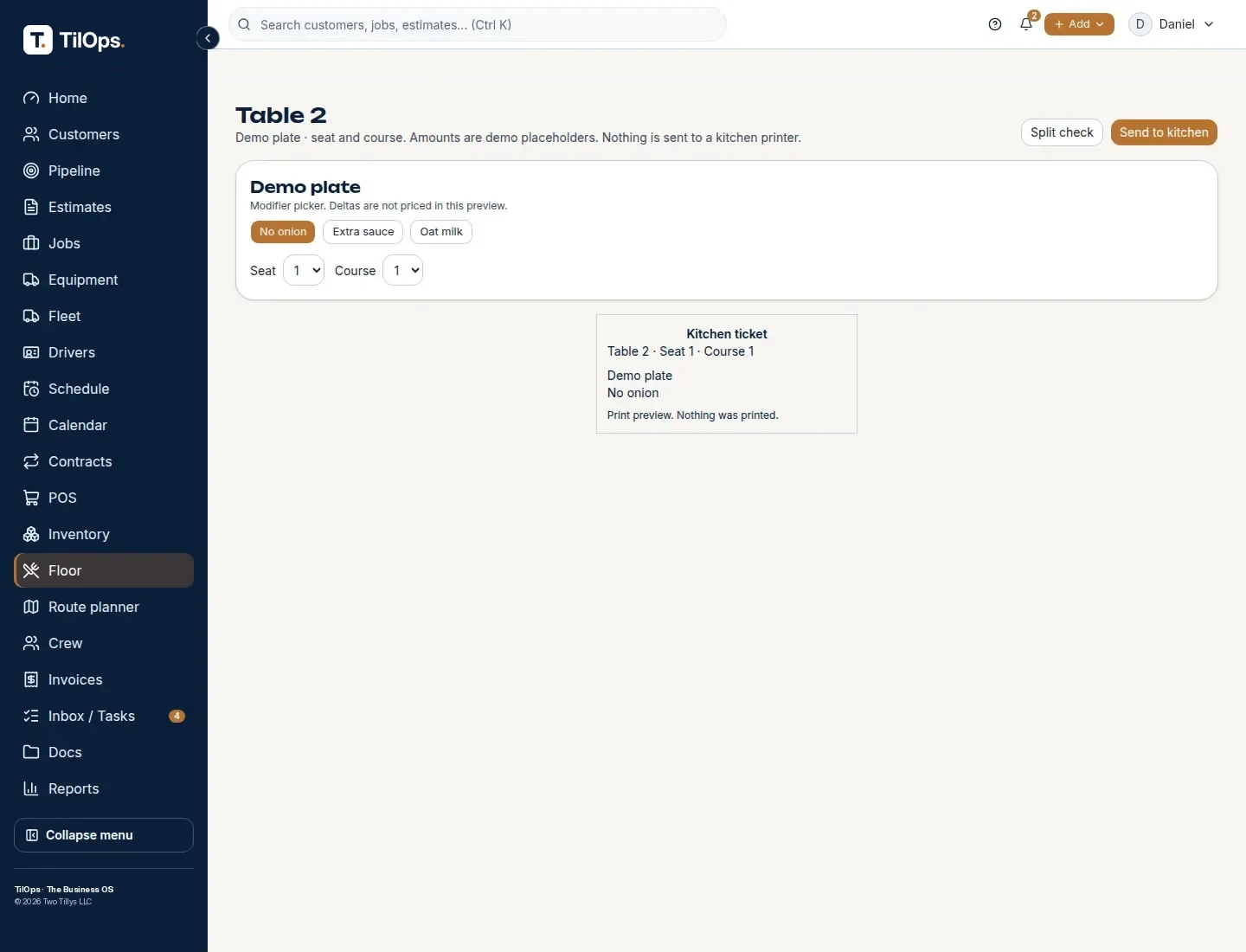Click the notifications bell icon
The height and width of the screenshot is (952, 1246).
click(1026, 24)
